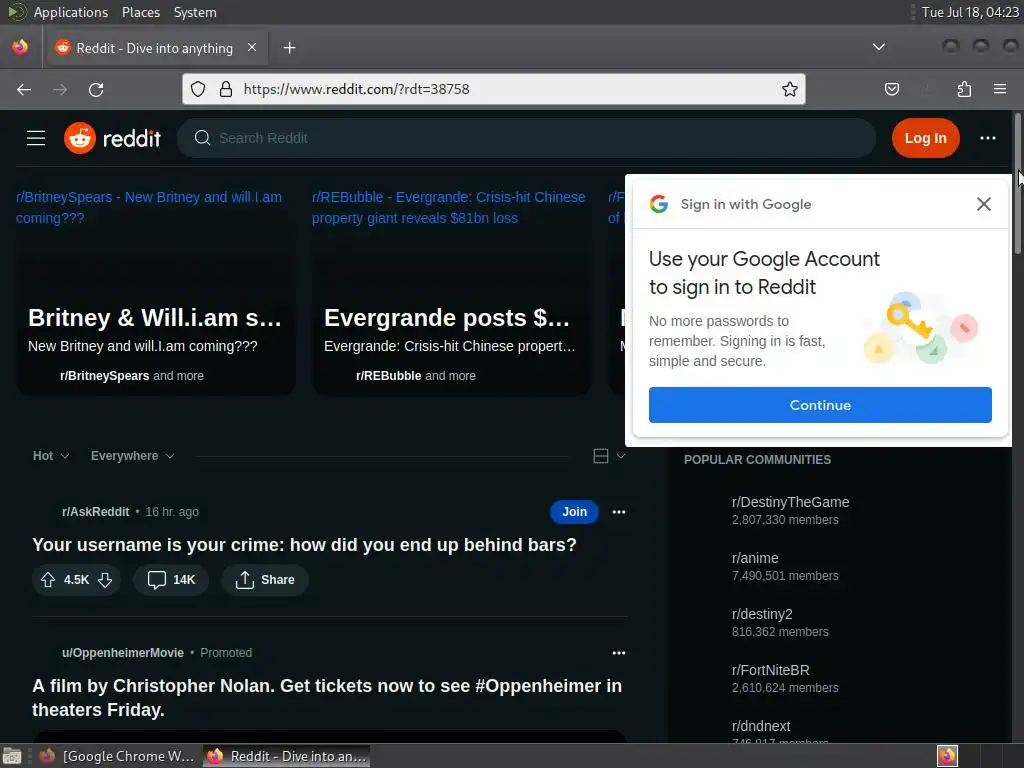Click the Log In button
The image size is (1024, 768).
925,138
